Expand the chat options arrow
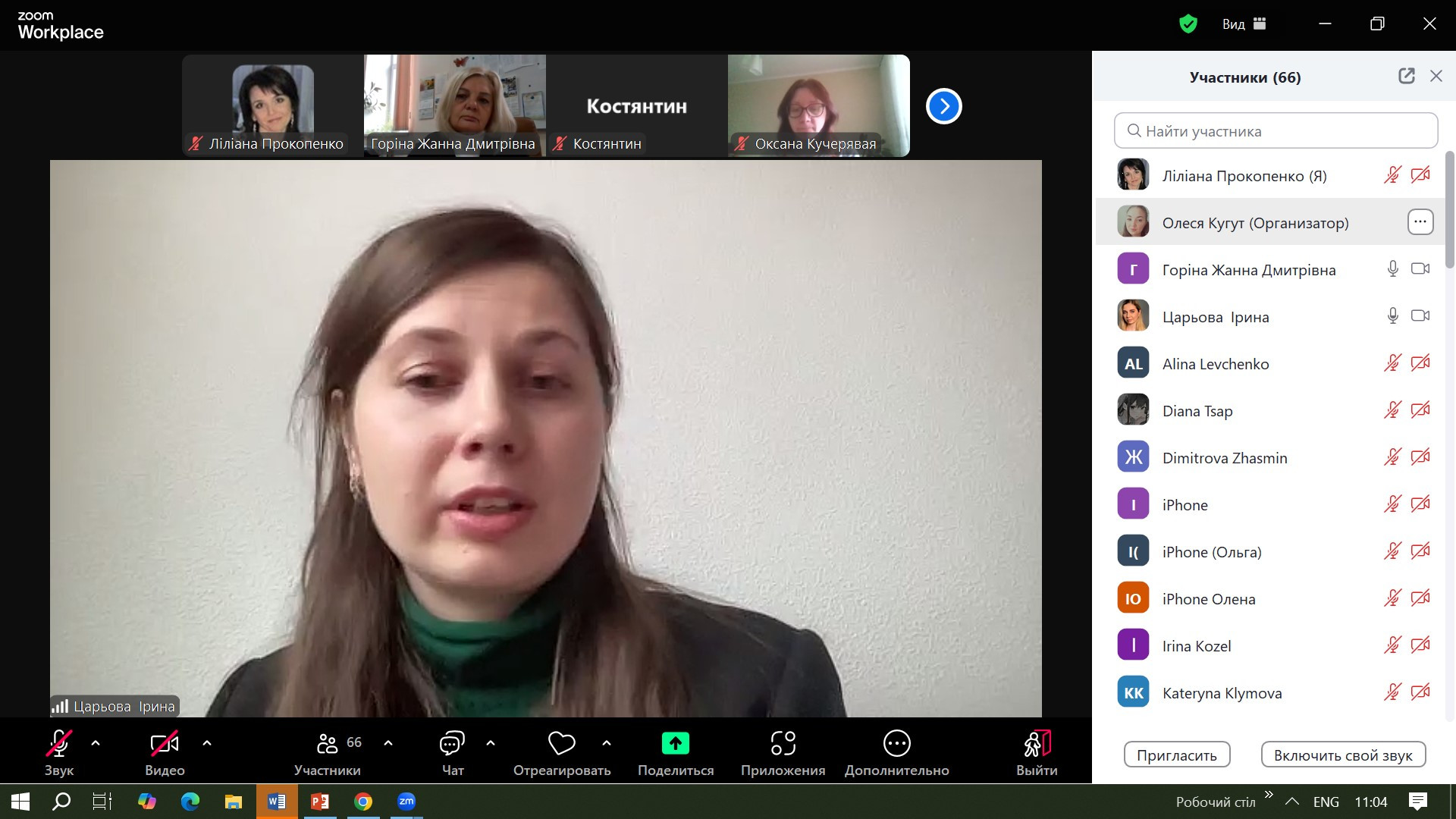 (x=491, y=743)
